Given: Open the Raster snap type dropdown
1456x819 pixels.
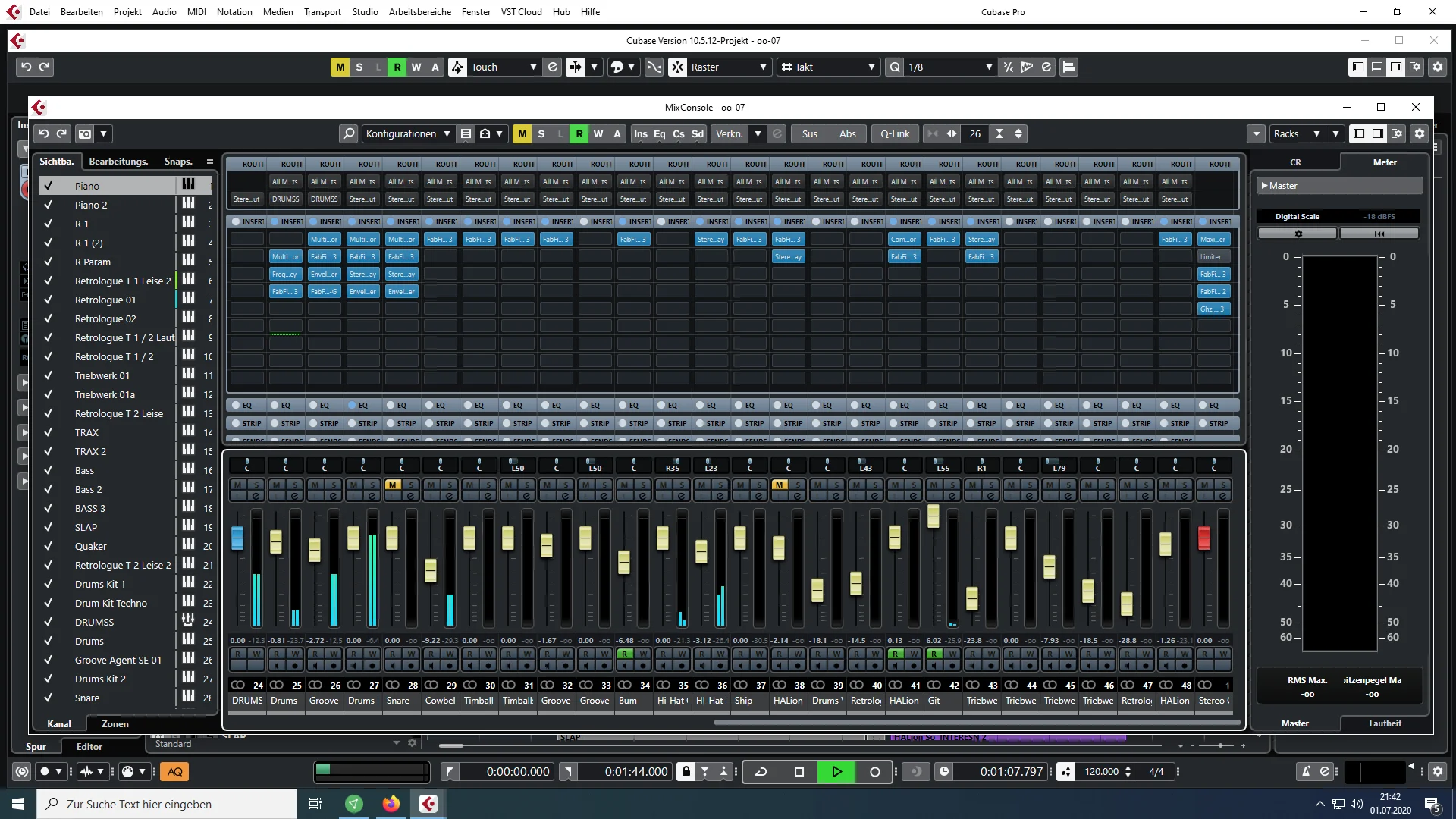Looking at the screenshot, I should [x=728, y=67].
